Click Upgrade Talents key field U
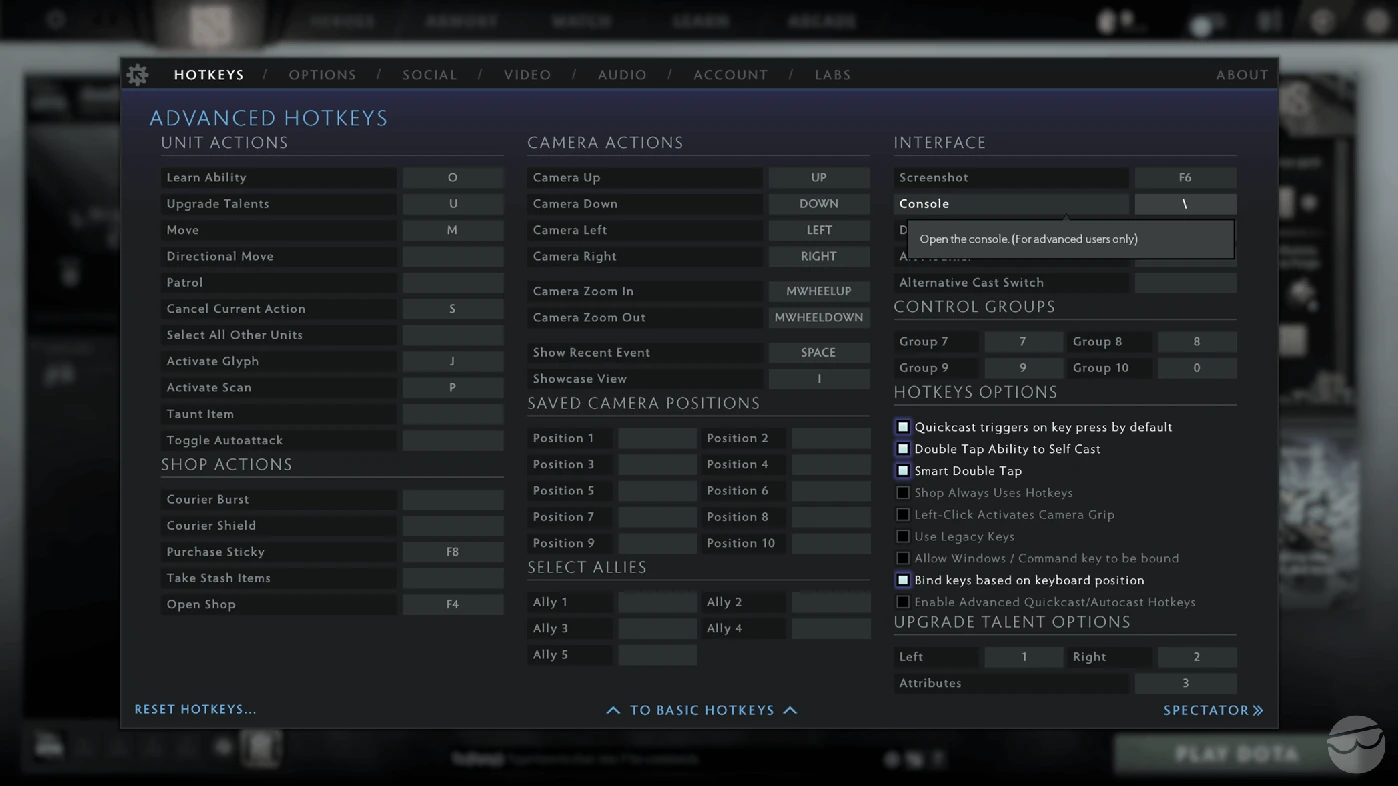Image resolution: width=1398 pixels, height=786 pixels. [453, 204]
